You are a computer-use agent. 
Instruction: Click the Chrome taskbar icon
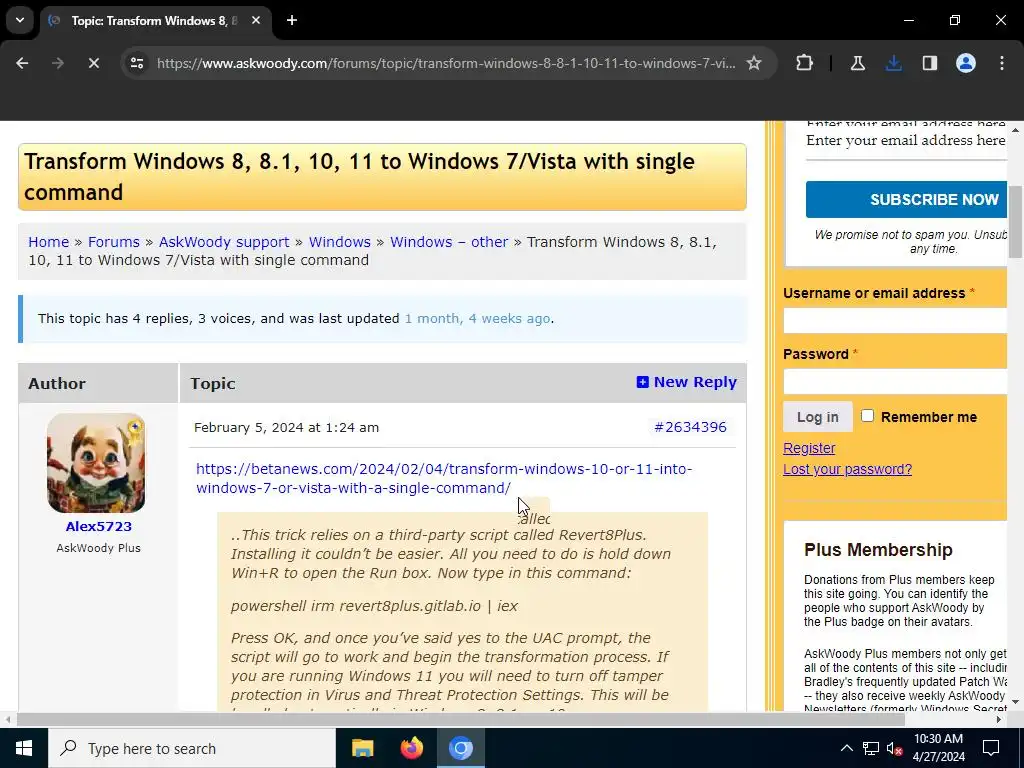click(460, 748)
